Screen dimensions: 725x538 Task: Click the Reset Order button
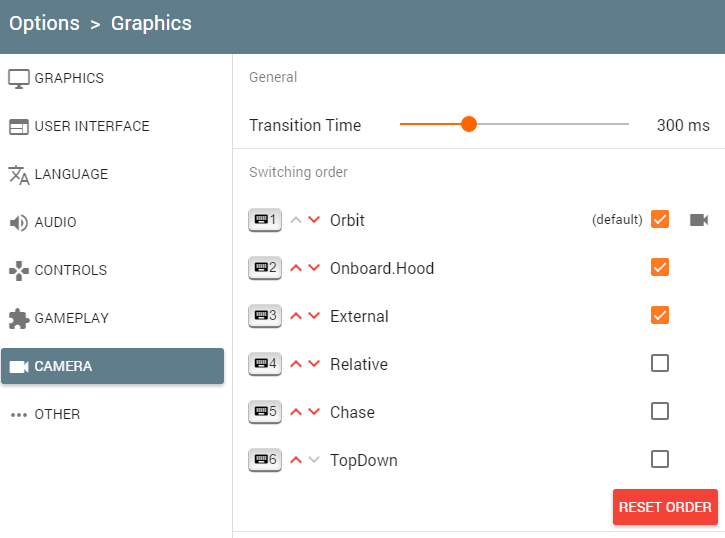pyautogui.click(x=665, y=507)
